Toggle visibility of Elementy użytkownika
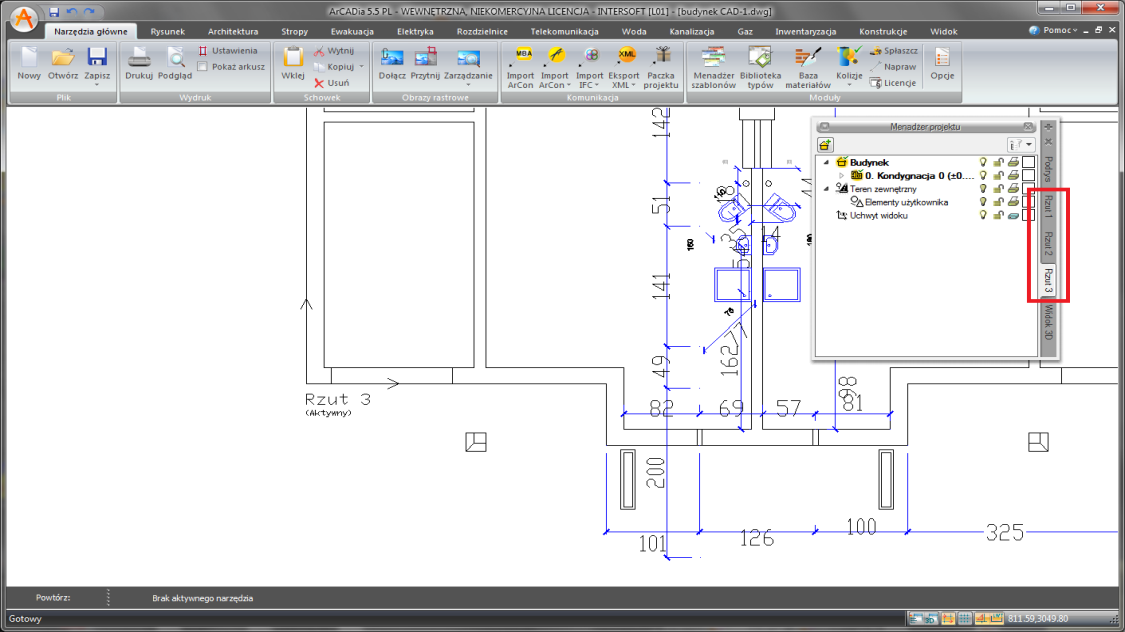Screen dimensions: 1125x632 point(983,202)
